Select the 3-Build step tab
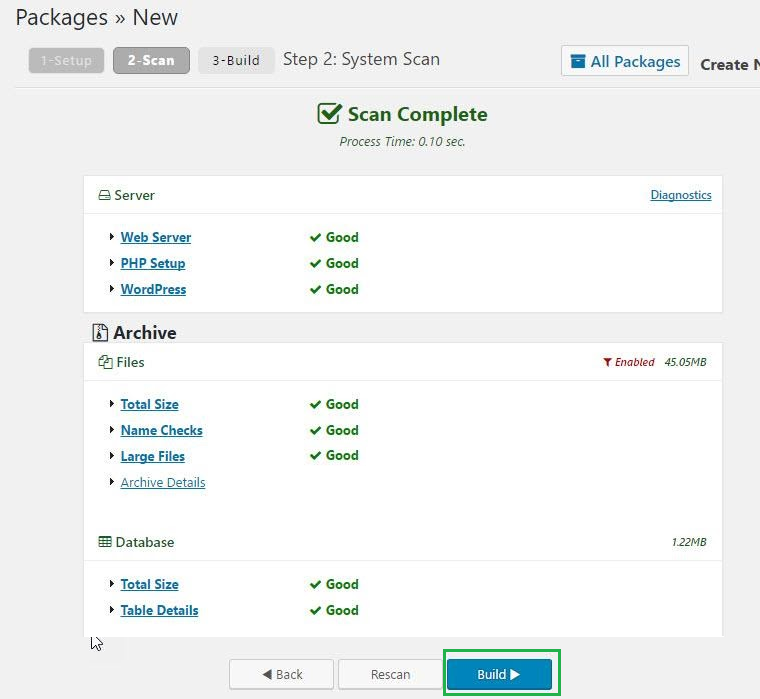The width and height of the screenshot is (760, 699). (x=236, y=60)
